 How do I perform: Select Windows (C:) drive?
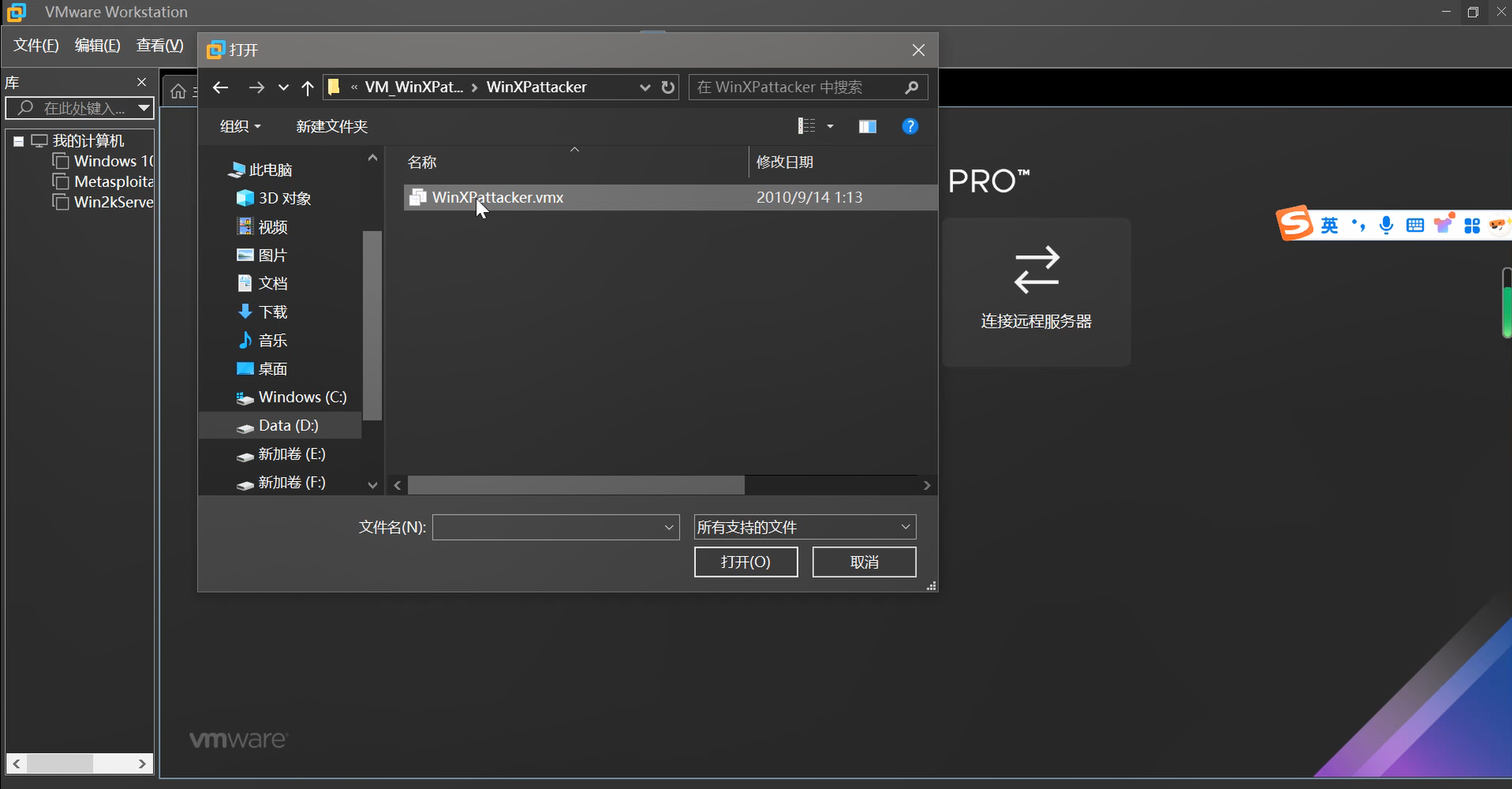click(x=292, y=397)
